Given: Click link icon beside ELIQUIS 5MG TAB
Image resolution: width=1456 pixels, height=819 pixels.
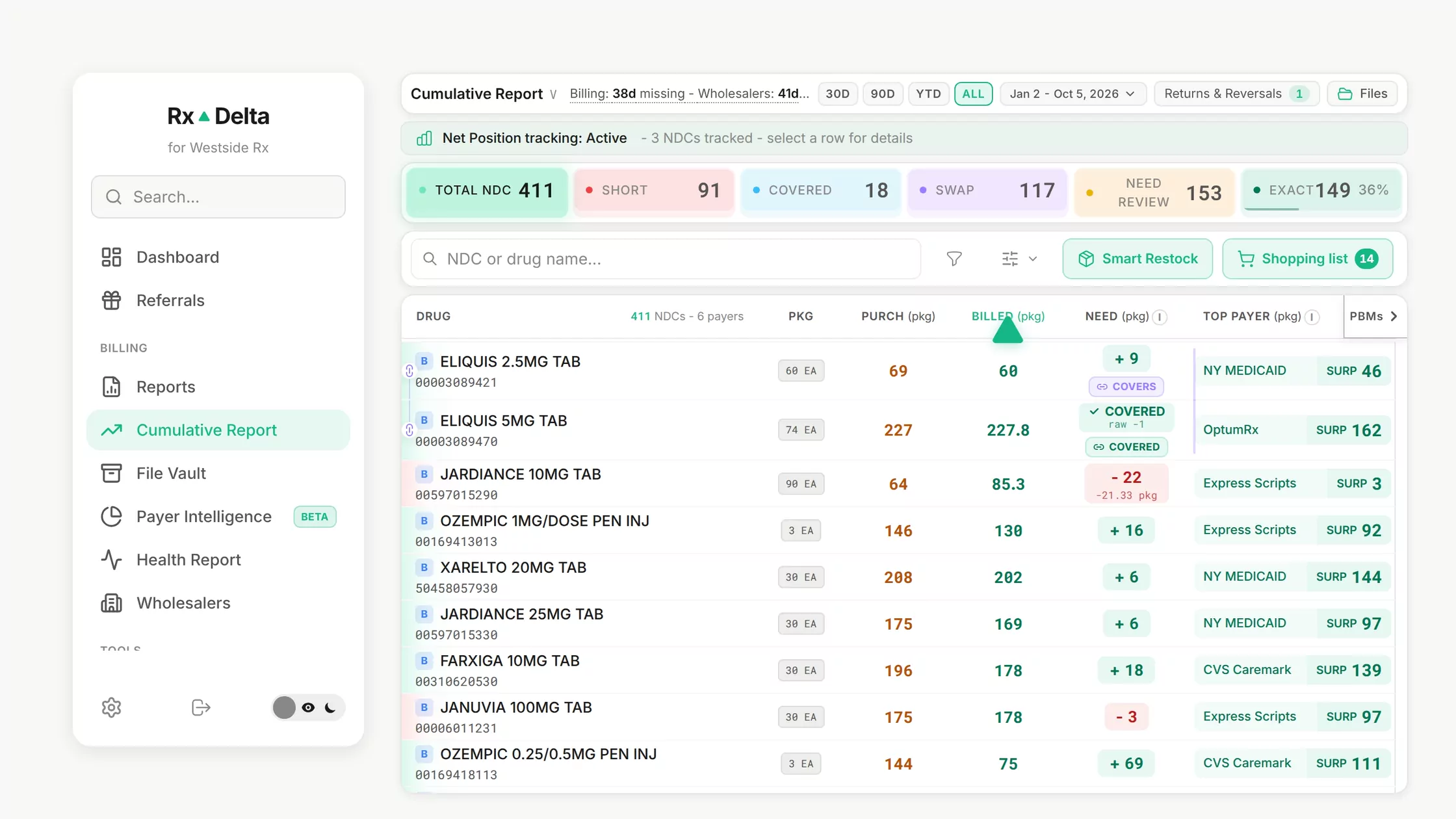Looking at the screenshot, I should 409,430.
